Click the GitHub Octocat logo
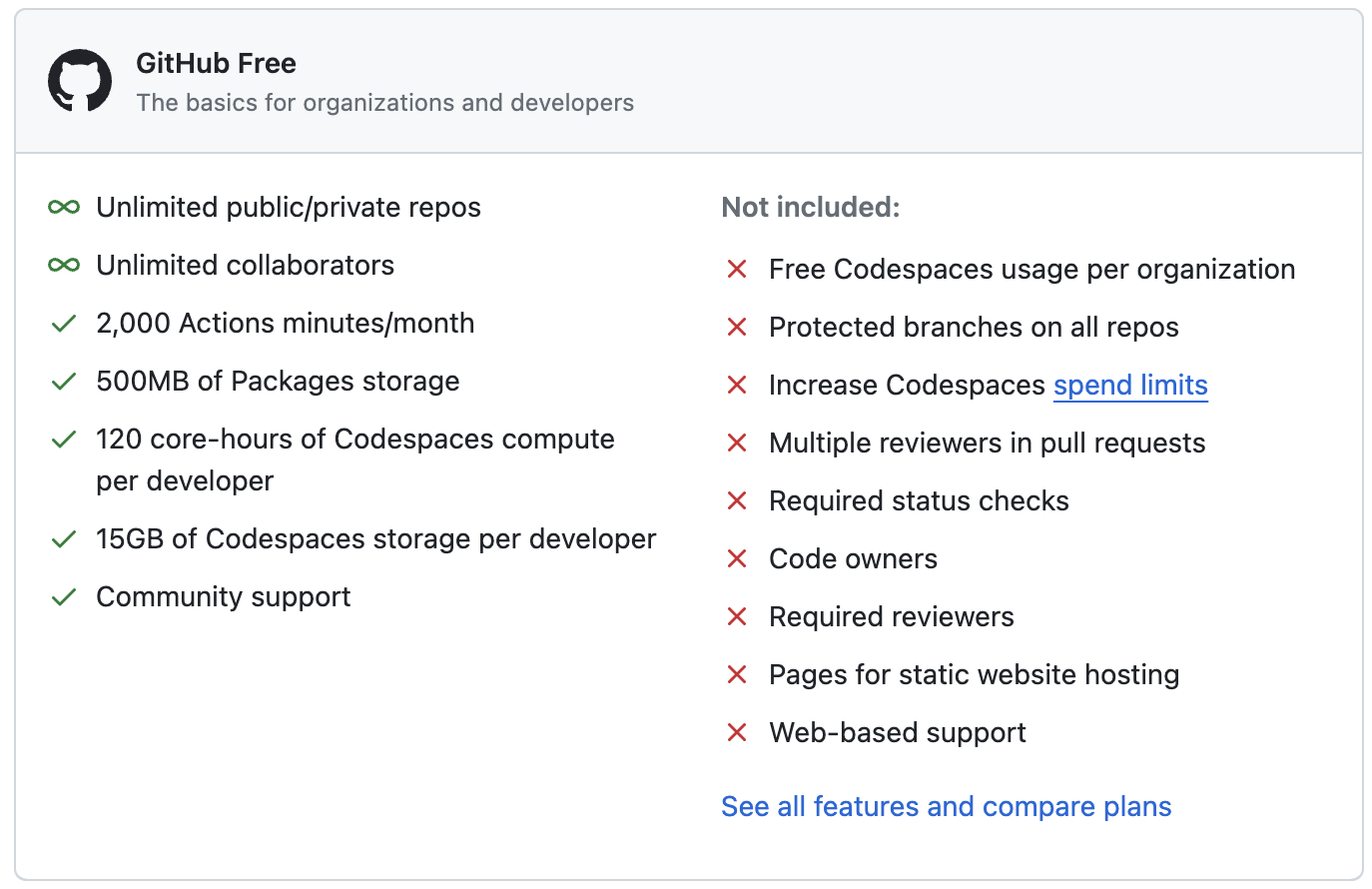This screenshot has width=1372, height=889. pyautogui.click(x=80, y=81)
